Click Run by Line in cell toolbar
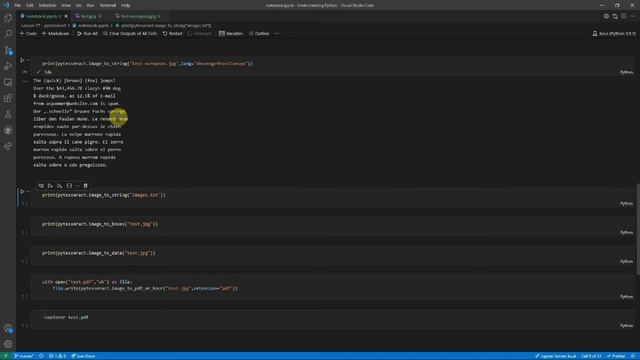Screen dimensions: 640x360 click(41, 186)
